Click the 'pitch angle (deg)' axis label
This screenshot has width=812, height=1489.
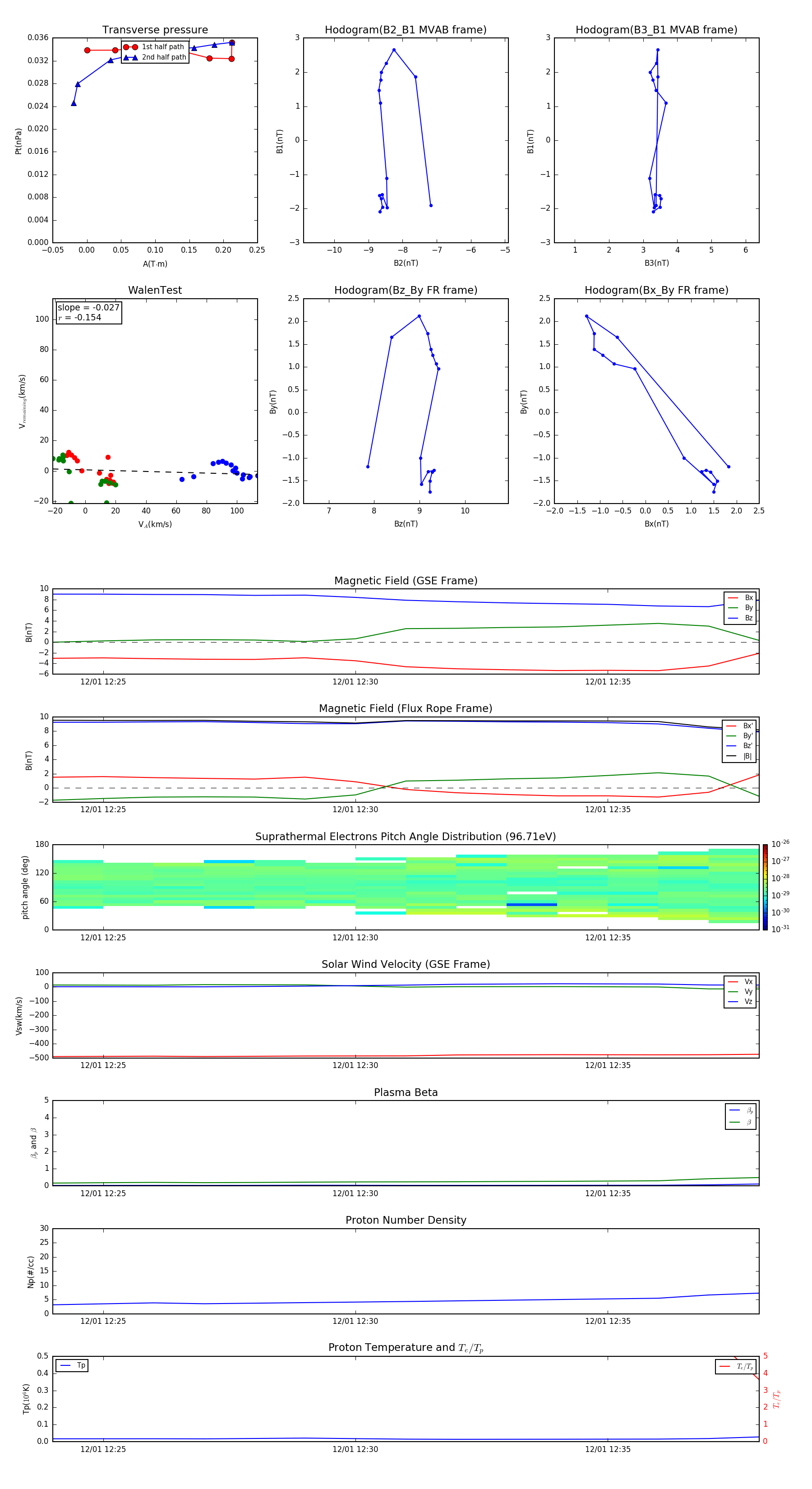point(25,887)
